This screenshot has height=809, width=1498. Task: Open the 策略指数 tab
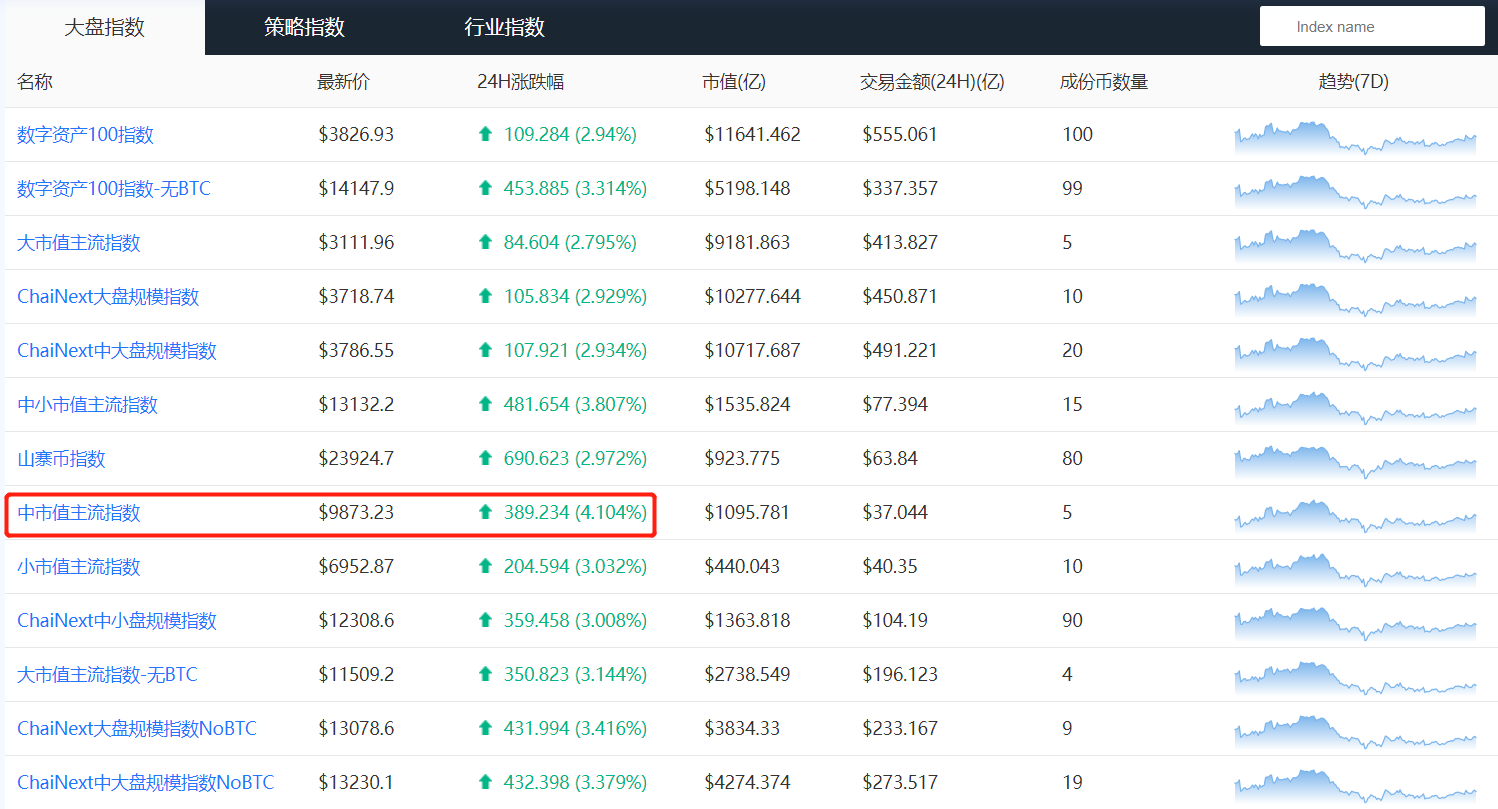point(304,27)
